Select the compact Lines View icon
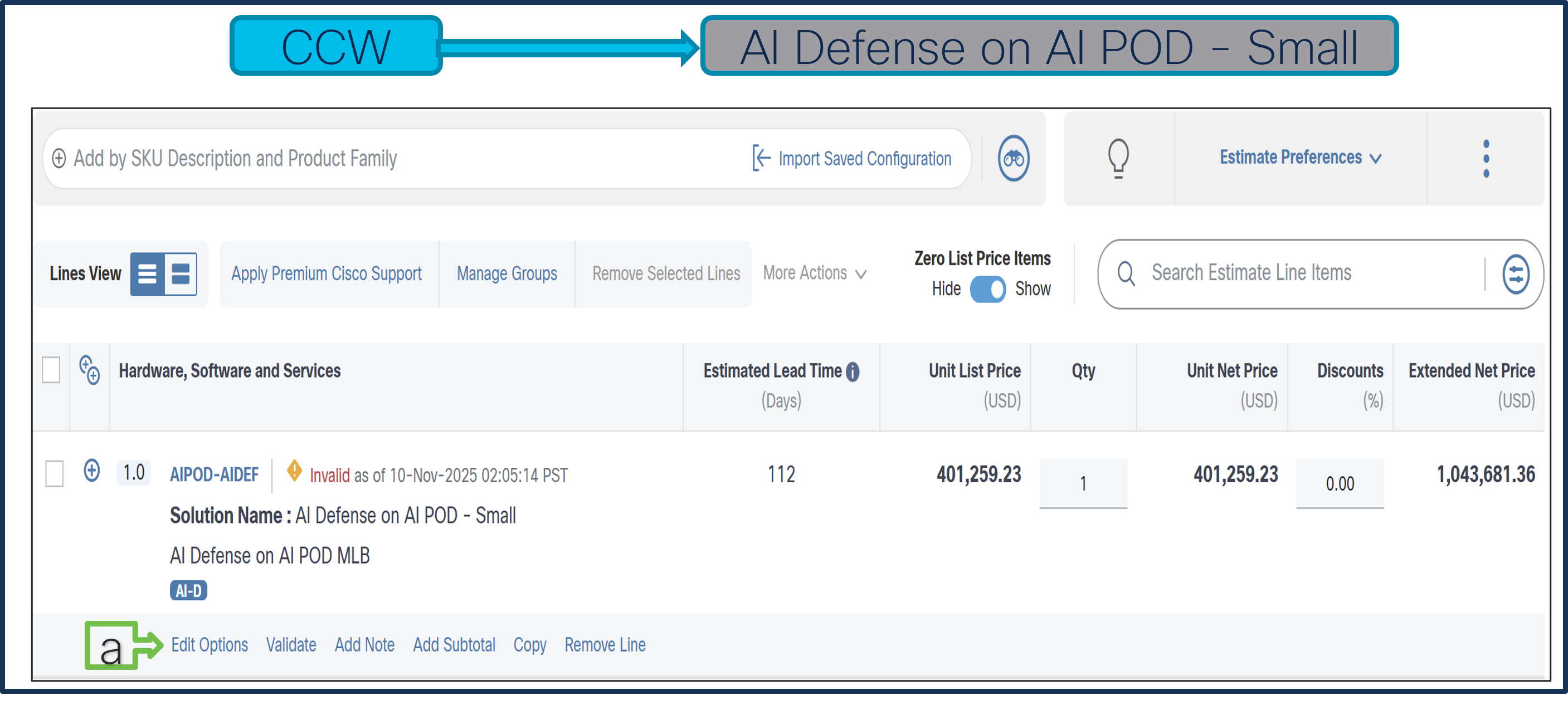 coord(147,274)
